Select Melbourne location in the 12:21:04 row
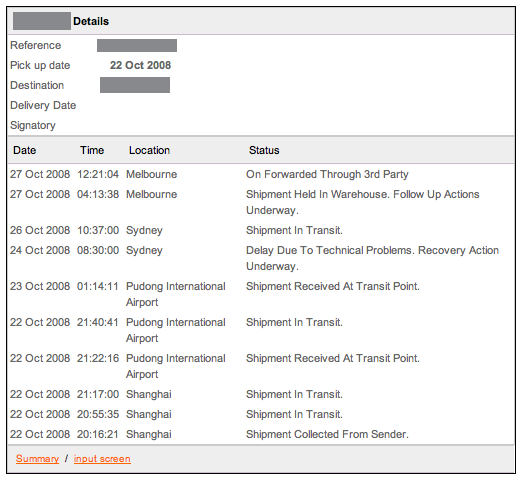Screen dimensions: 522x482 [151, 174]
